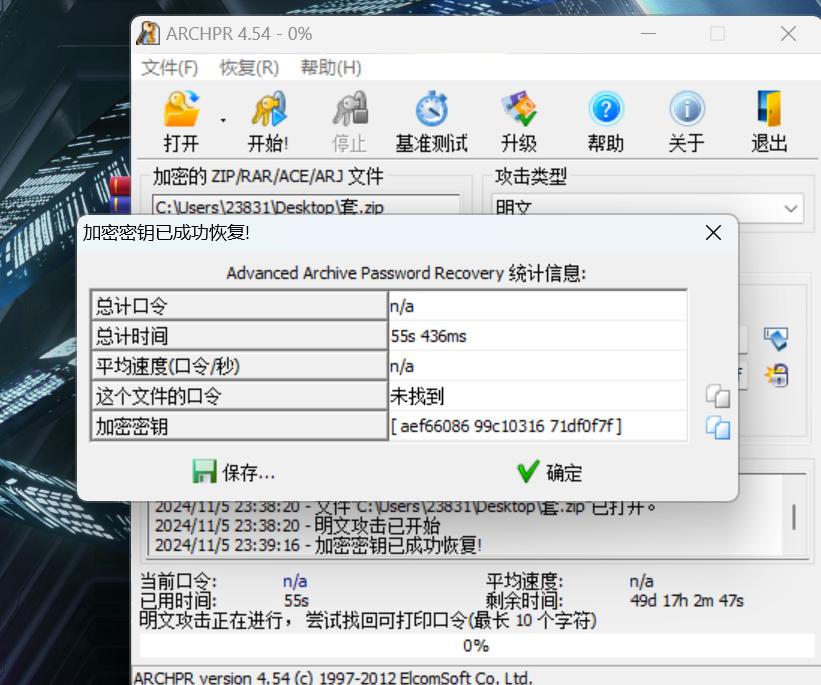Open the 文件(F) menu
Image resolution: width=821 pixels, height=685 pixels.
coord(170,68)
